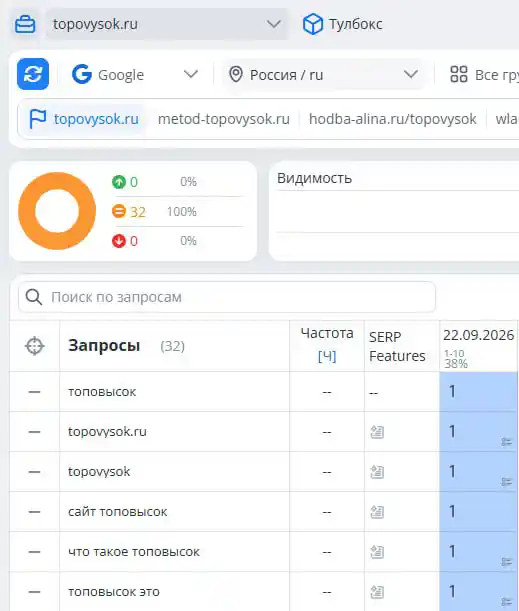This screenshot has width=519, height=611.
Task: Click SERP feature icon for topovysok row
Action: point(377,472)
